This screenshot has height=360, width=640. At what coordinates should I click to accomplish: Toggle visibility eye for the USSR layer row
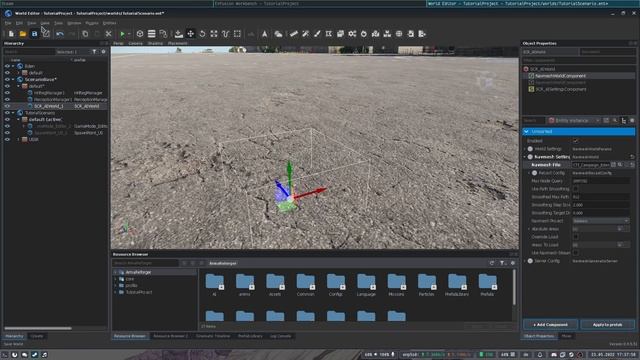click(x=7, y=139)
